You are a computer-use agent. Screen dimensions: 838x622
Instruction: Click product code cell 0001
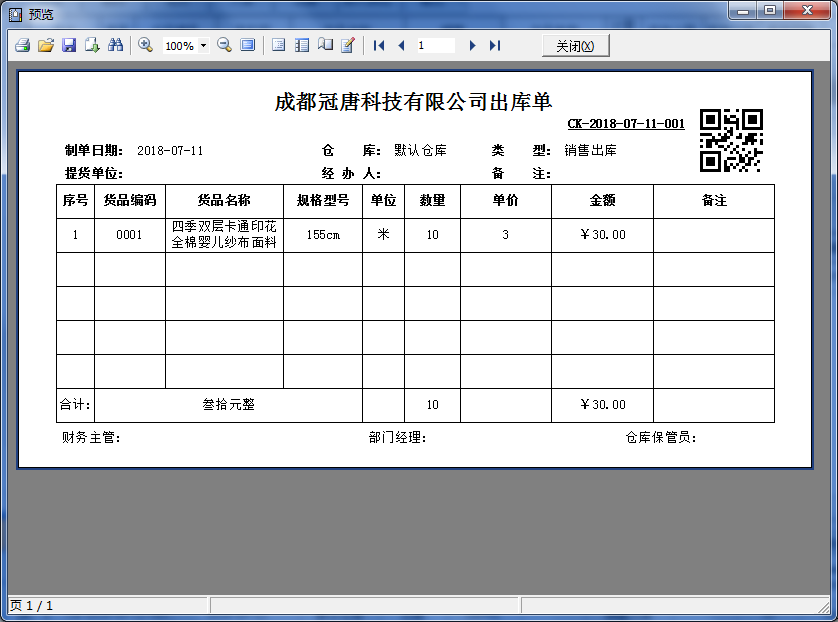(x=129, y=235)
